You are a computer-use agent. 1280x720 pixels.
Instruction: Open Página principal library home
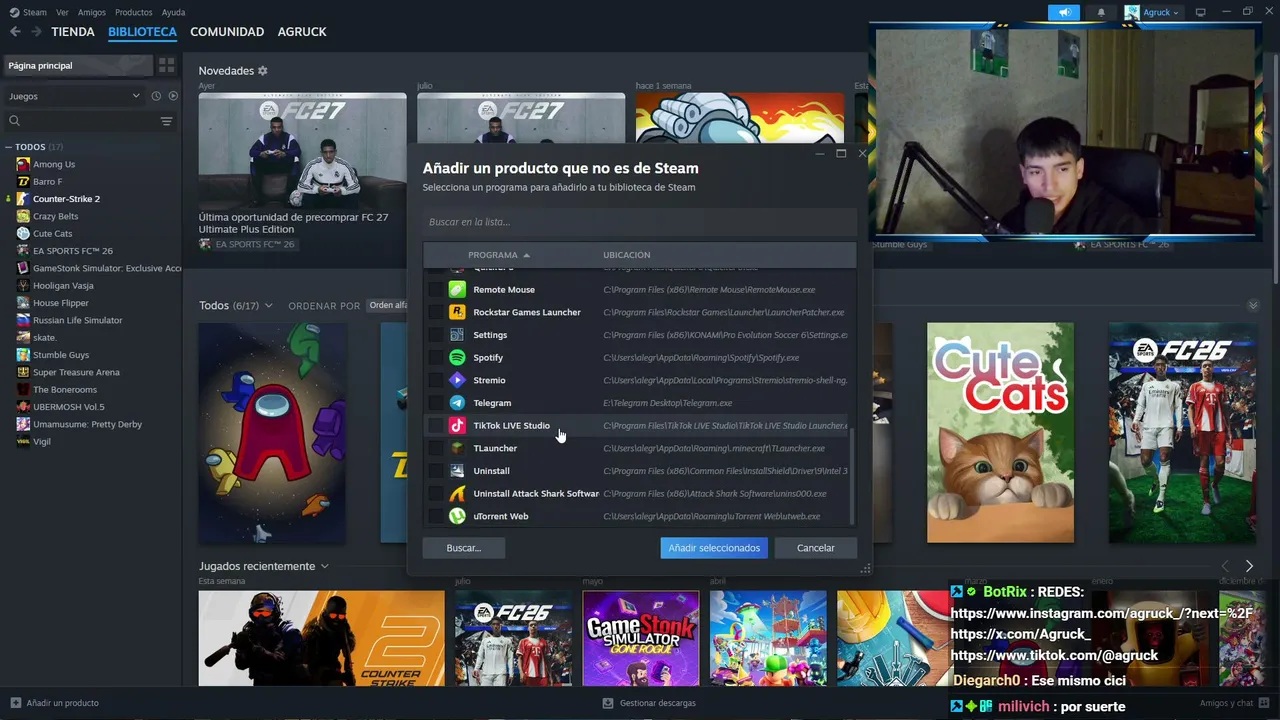78,65
